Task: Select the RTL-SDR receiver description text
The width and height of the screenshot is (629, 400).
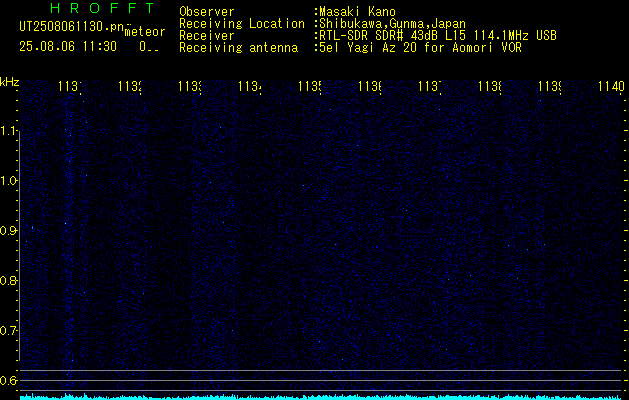Action: pos(438,36)
